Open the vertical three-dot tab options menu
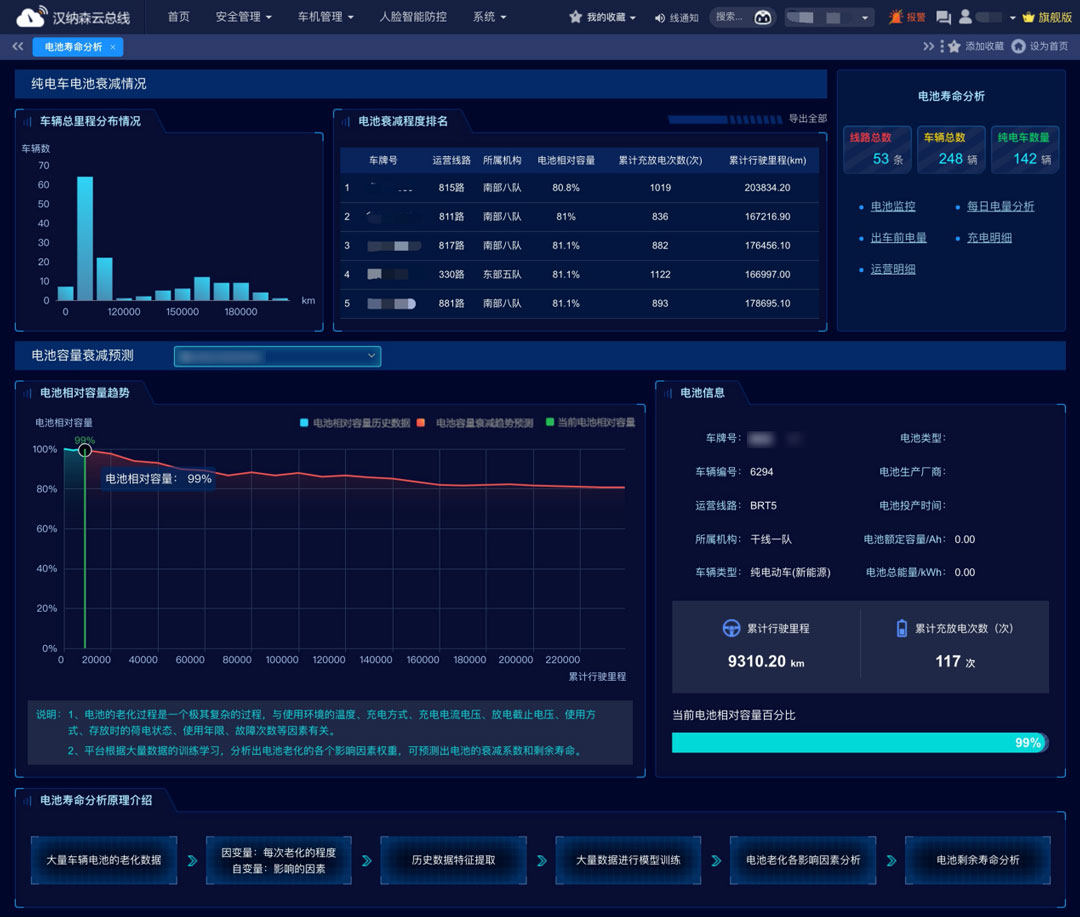The width and height of the screenshot is (1080, 917). [942, 46]
